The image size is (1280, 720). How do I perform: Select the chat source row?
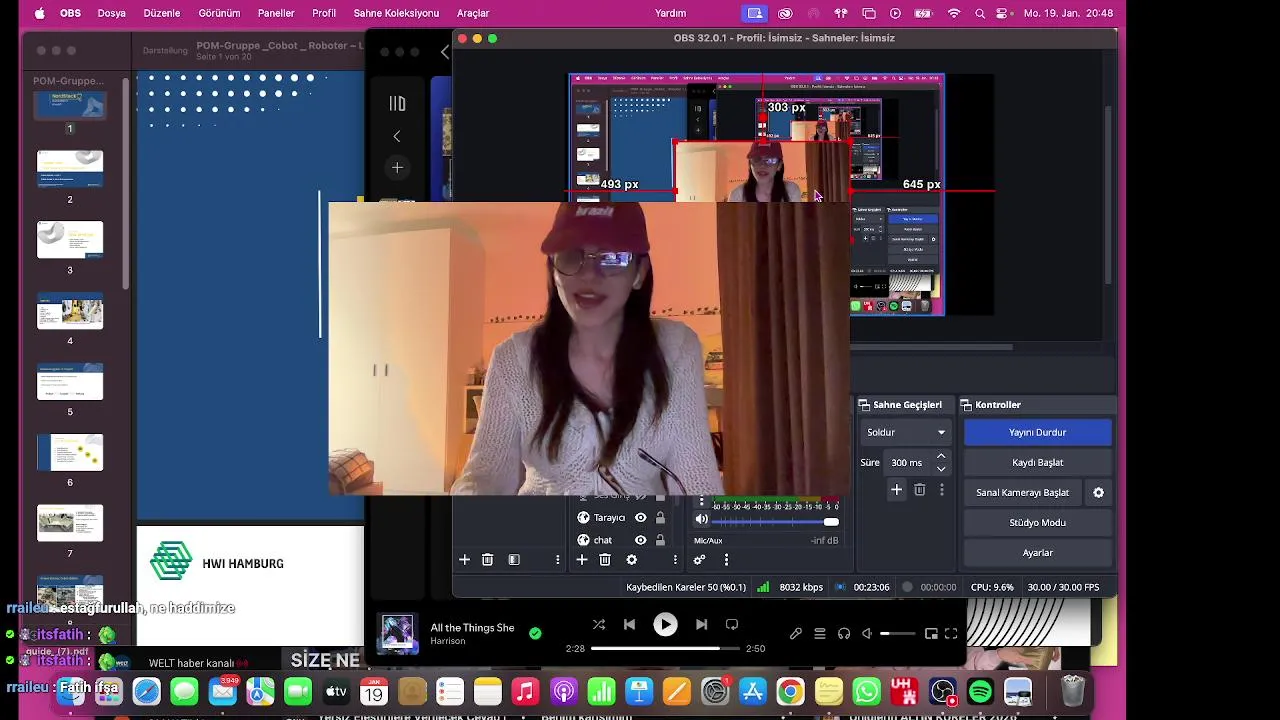coord(622,540)
